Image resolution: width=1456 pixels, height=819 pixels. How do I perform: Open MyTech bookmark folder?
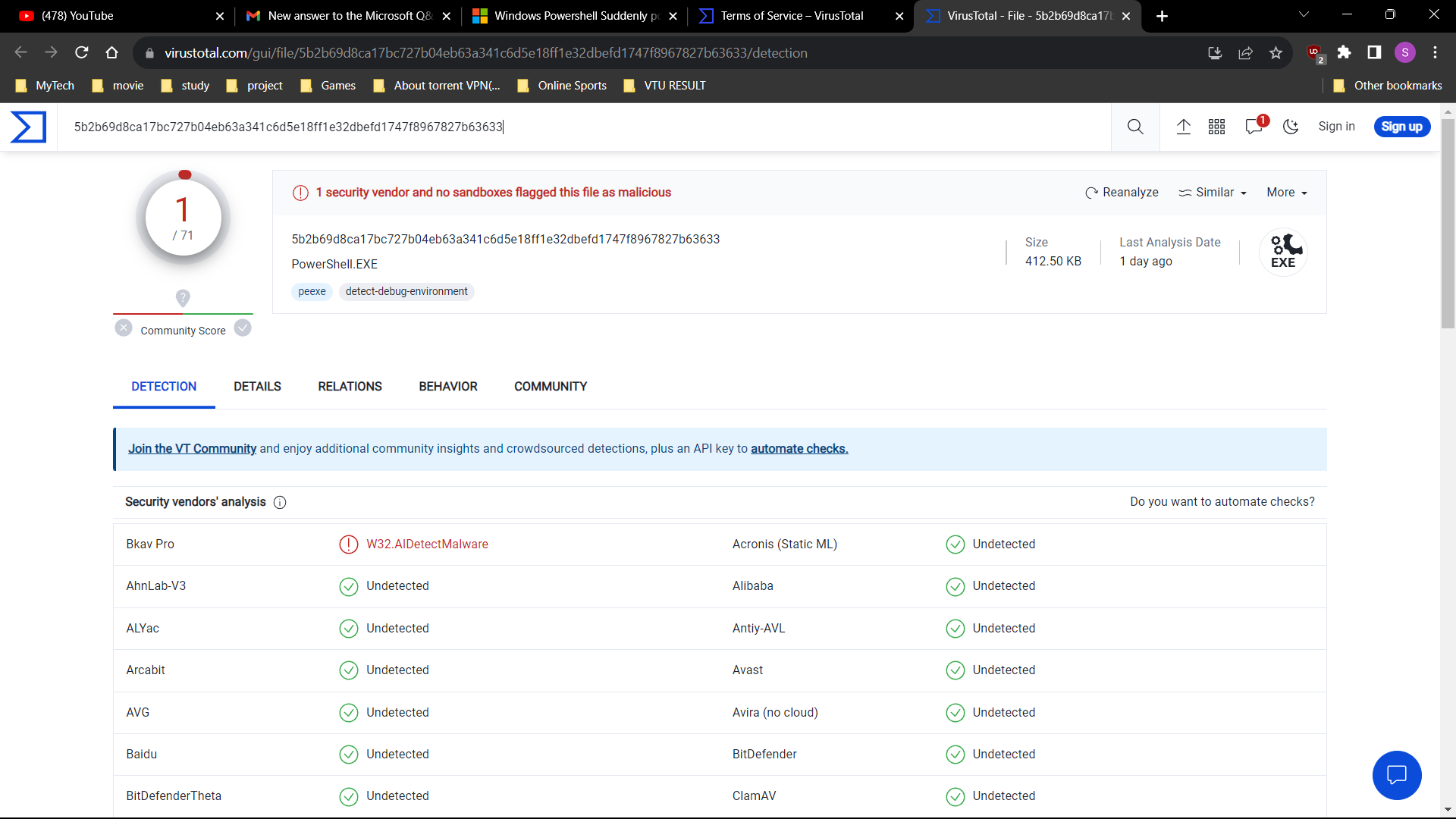pos(45,86)
